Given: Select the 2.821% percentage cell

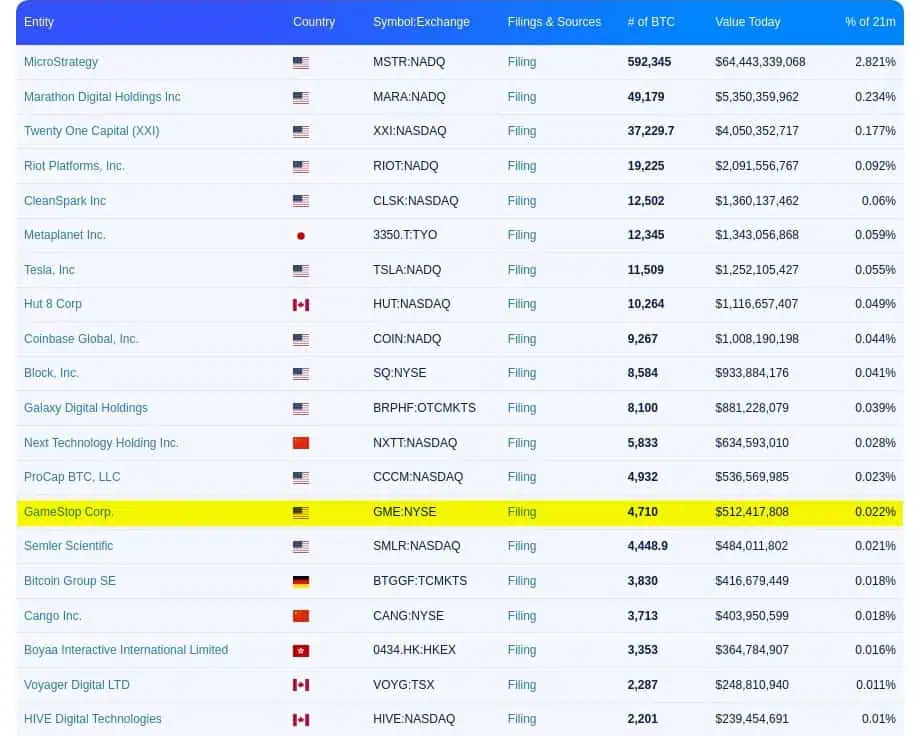Looking at the screenshot, I should coord(875,62).
